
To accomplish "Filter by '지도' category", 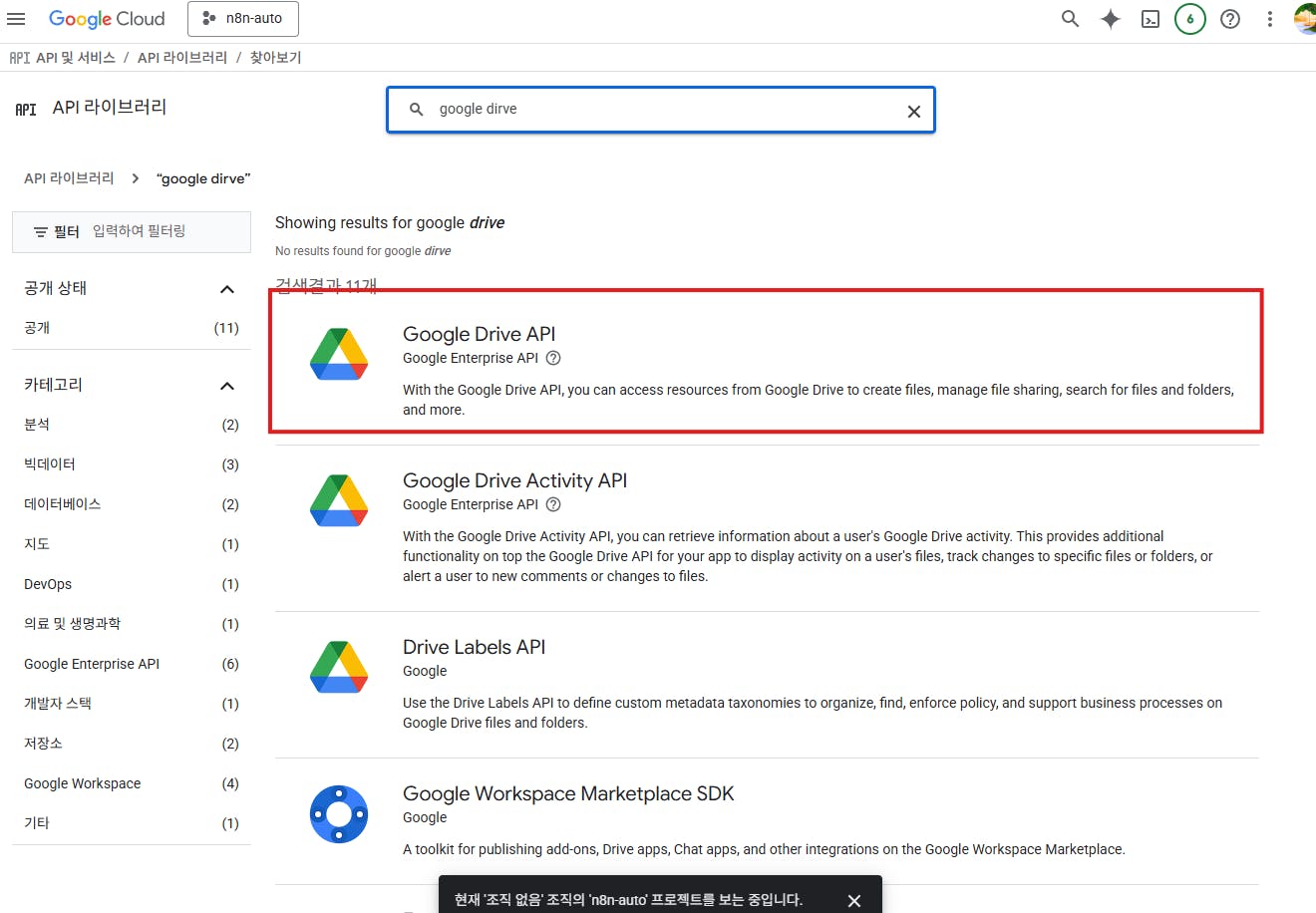I will coord(132,544).
